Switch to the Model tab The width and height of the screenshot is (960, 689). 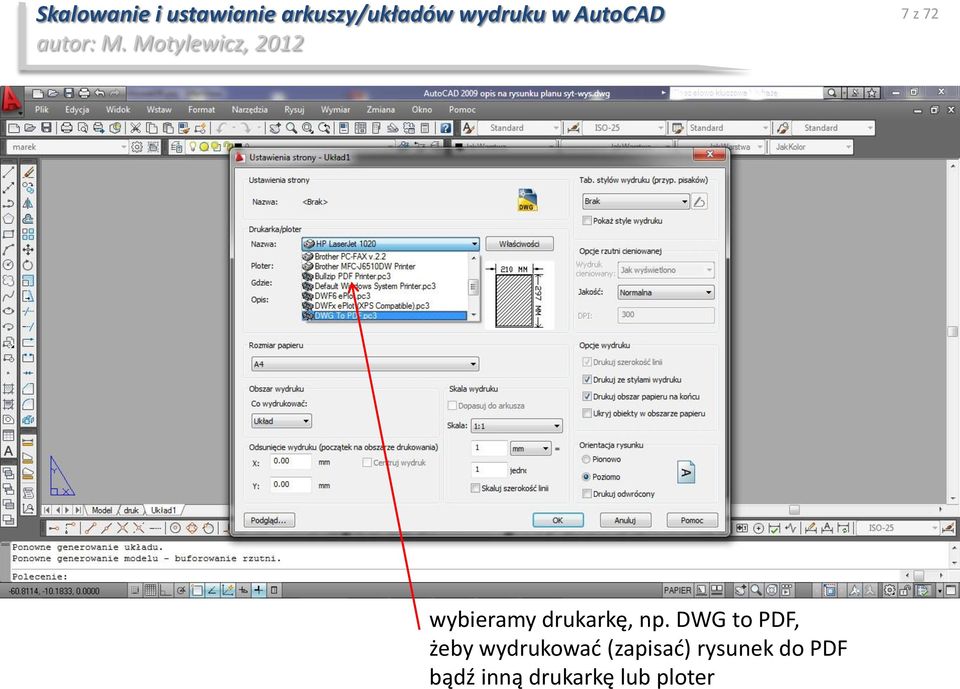click(102, 510)
